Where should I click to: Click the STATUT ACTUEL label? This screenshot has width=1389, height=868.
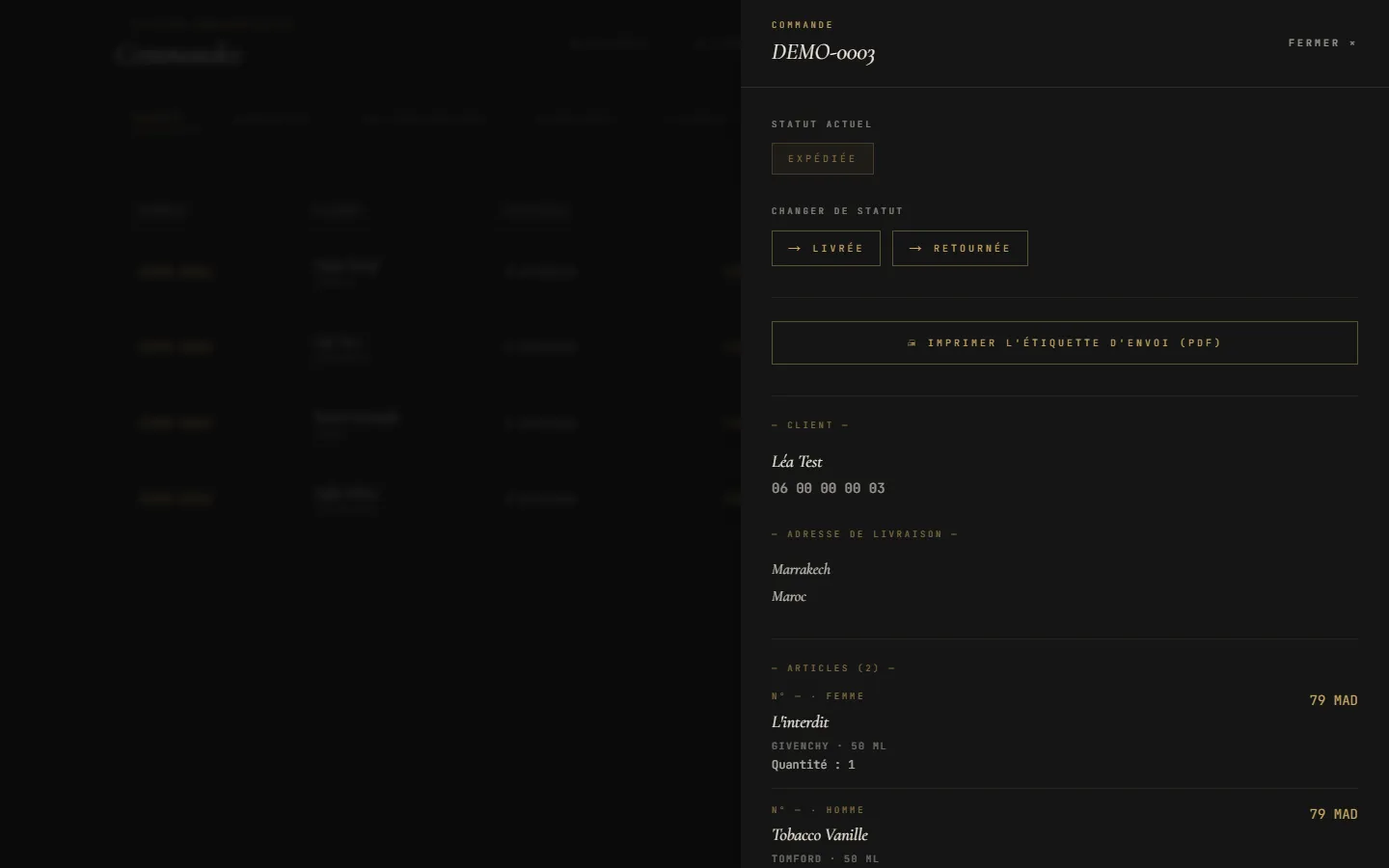click(x=822, y=124)
